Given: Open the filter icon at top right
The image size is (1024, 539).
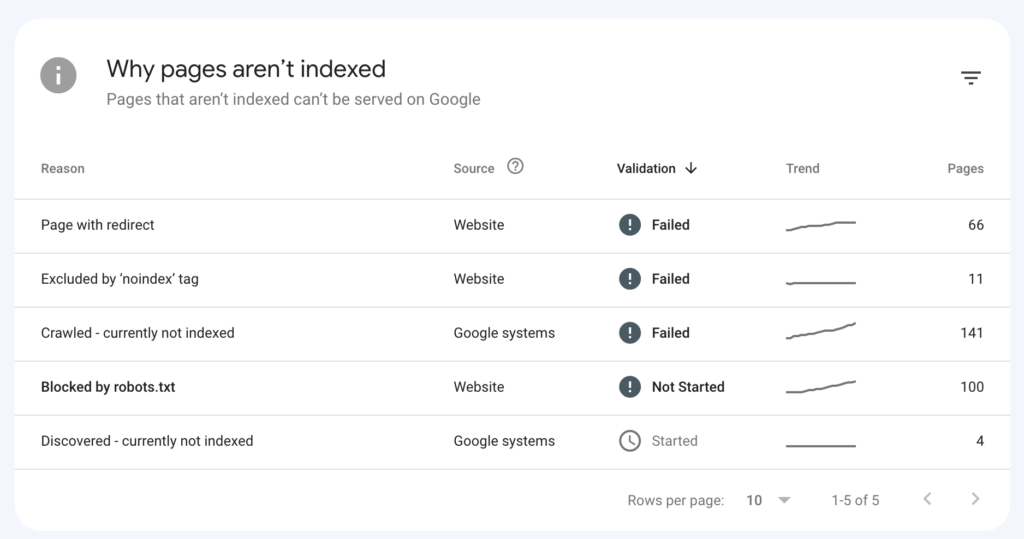Looking at the screenshot, I should [970, 78].
